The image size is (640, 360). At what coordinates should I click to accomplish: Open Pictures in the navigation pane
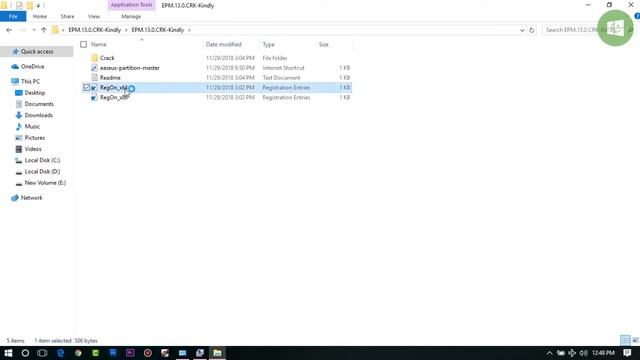coord(35,138)
